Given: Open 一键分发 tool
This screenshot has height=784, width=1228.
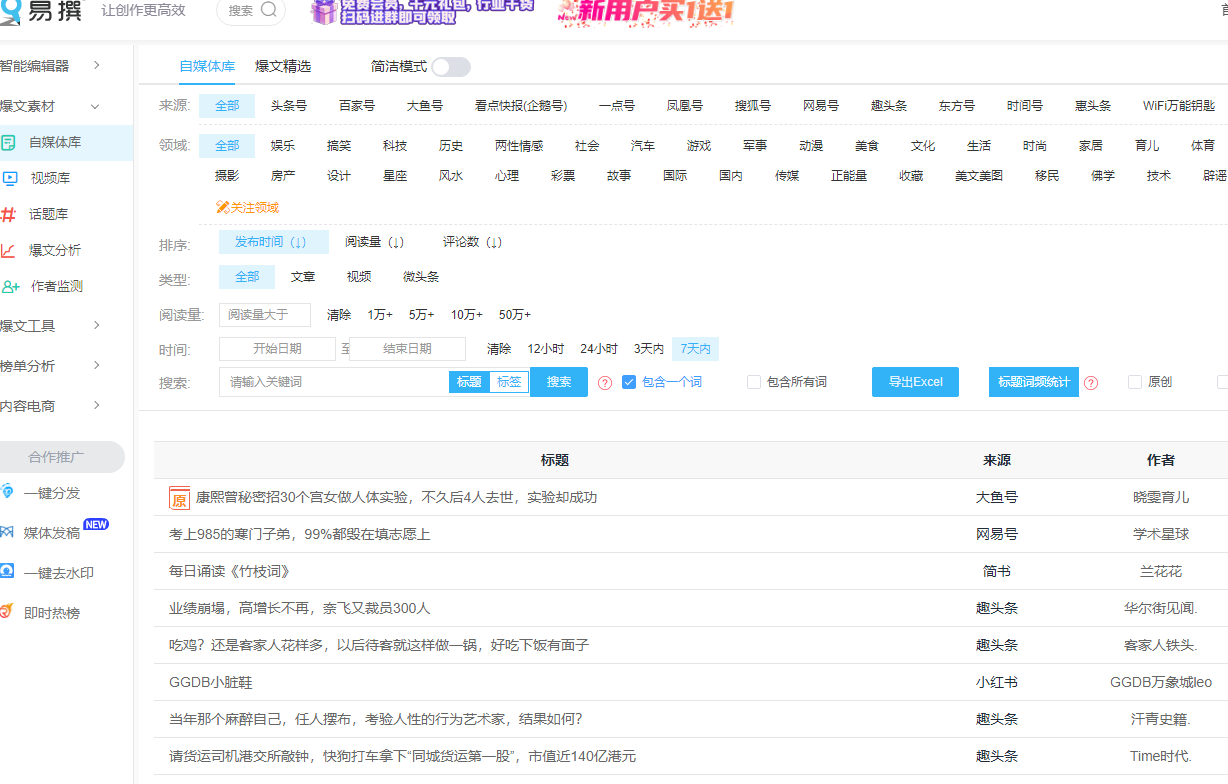Looking at the screenshot, I should pyautogui.click(x=51, y=493).
